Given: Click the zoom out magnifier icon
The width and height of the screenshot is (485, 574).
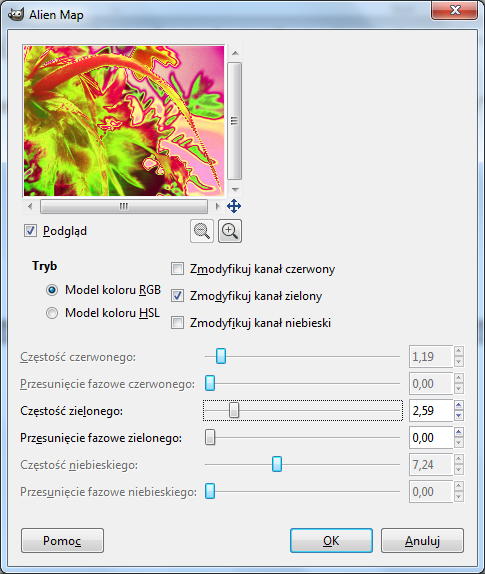Looking at the screenshot, I should (x=202, y=231).
